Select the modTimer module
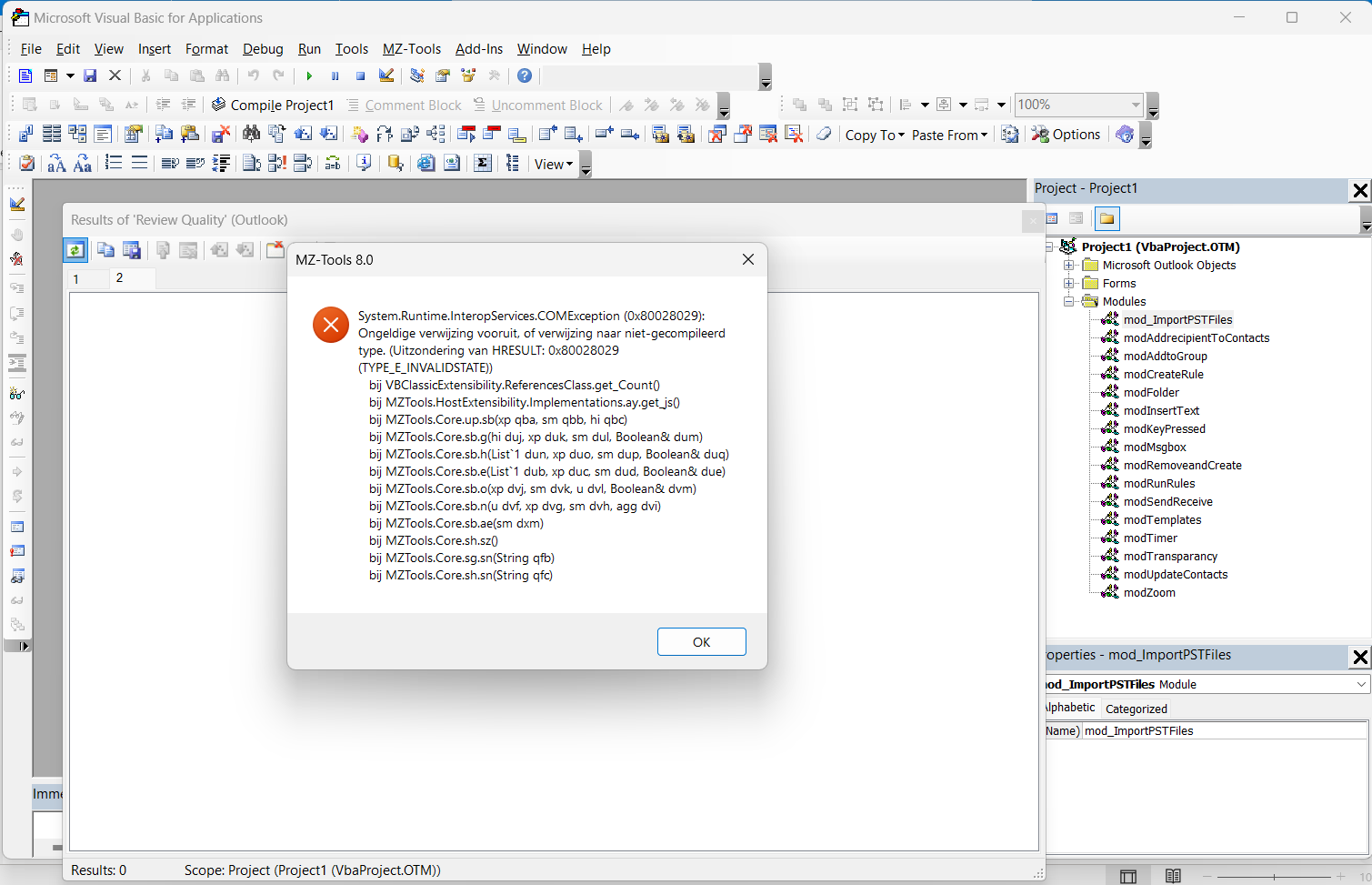 point(1150,538)
